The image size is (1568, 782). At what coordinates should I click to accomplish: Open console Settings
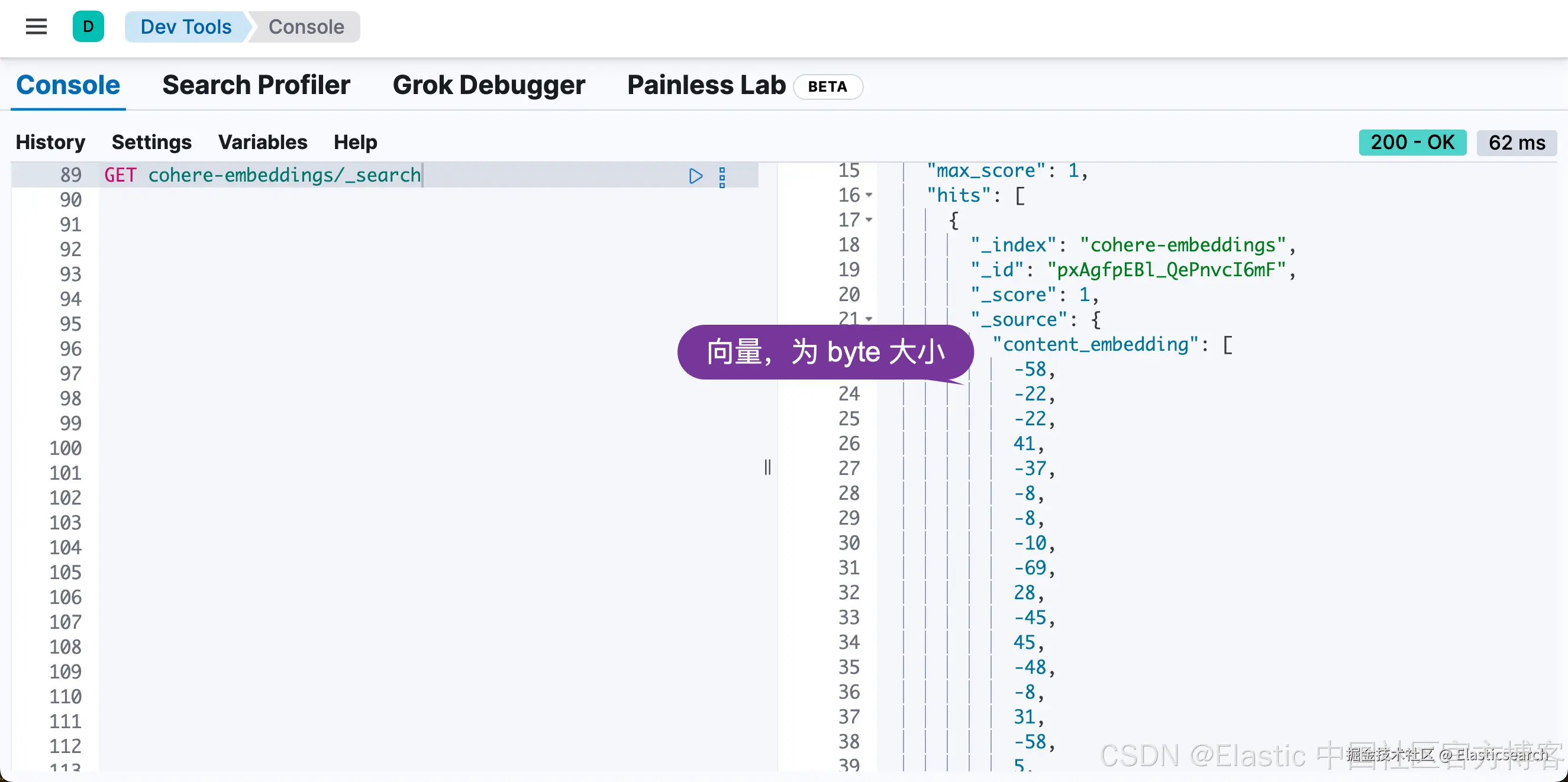pyautogui.click(x=151, y=142)
